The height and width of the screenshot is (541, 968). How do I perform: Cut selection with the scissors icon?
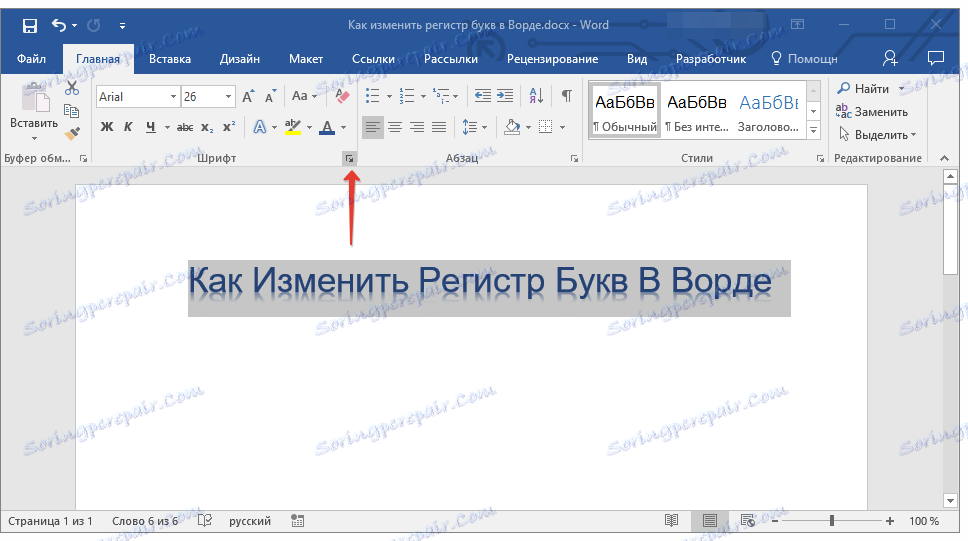(x=72, y=88)
